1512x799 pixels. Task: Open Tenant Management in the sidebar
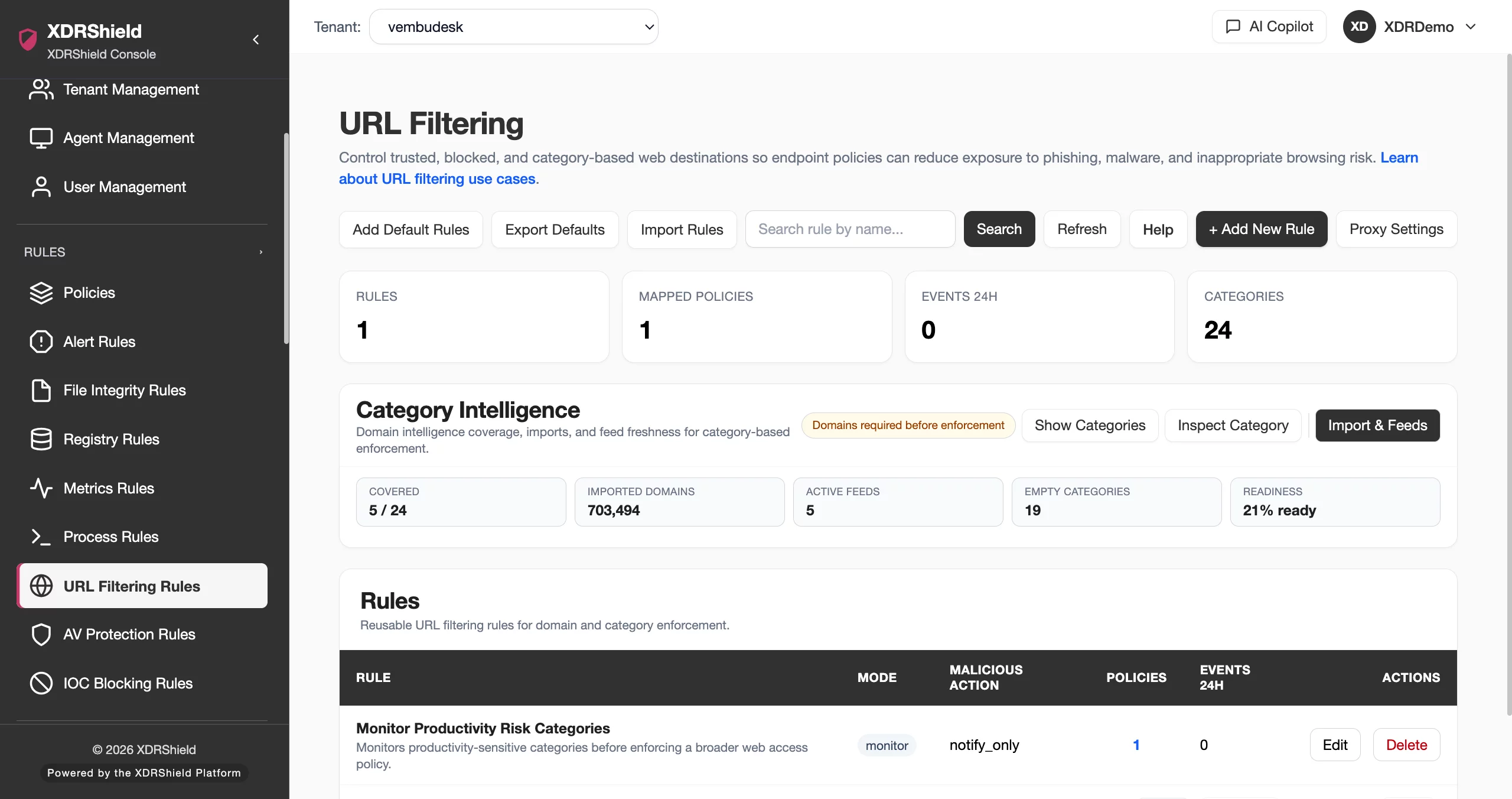(x=142, y=89)
